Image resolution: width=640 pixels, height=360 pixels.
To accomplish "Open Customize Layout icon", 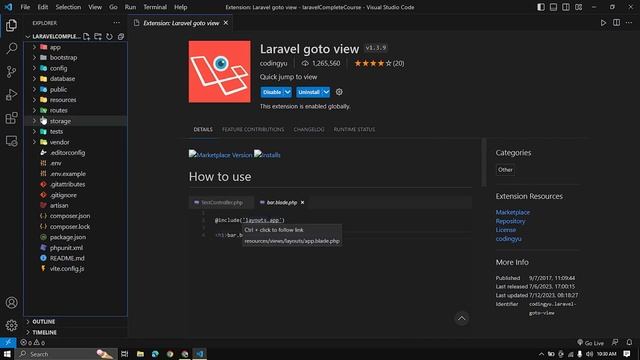I will click(x=579, y=7).
